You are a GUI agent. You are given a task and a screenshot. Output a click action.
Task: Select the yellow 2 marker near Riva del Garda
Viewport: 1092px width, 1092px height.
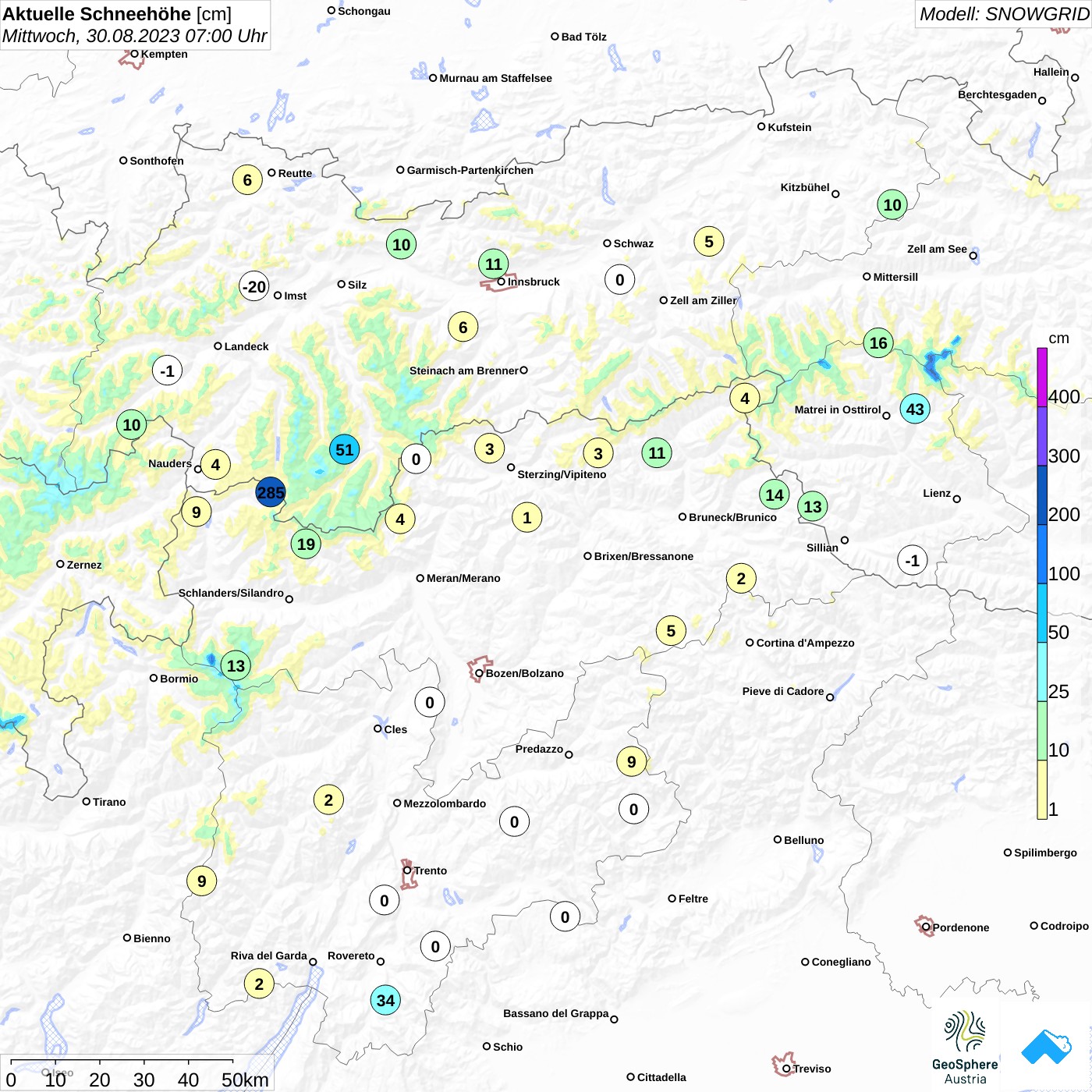click(x=259, y=984)
